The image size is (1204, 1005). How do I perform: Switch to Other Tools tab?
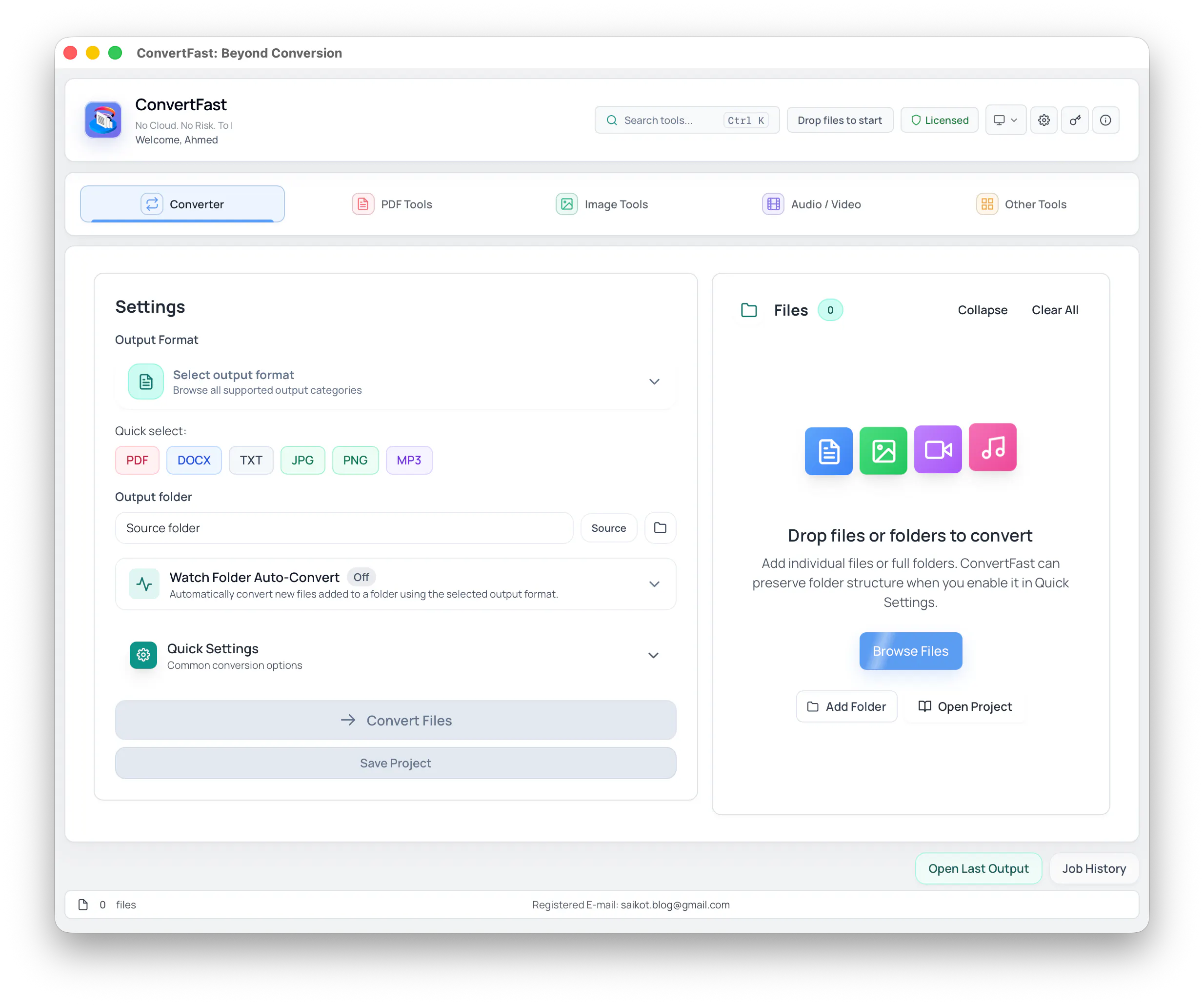[x=1022, y=204]
